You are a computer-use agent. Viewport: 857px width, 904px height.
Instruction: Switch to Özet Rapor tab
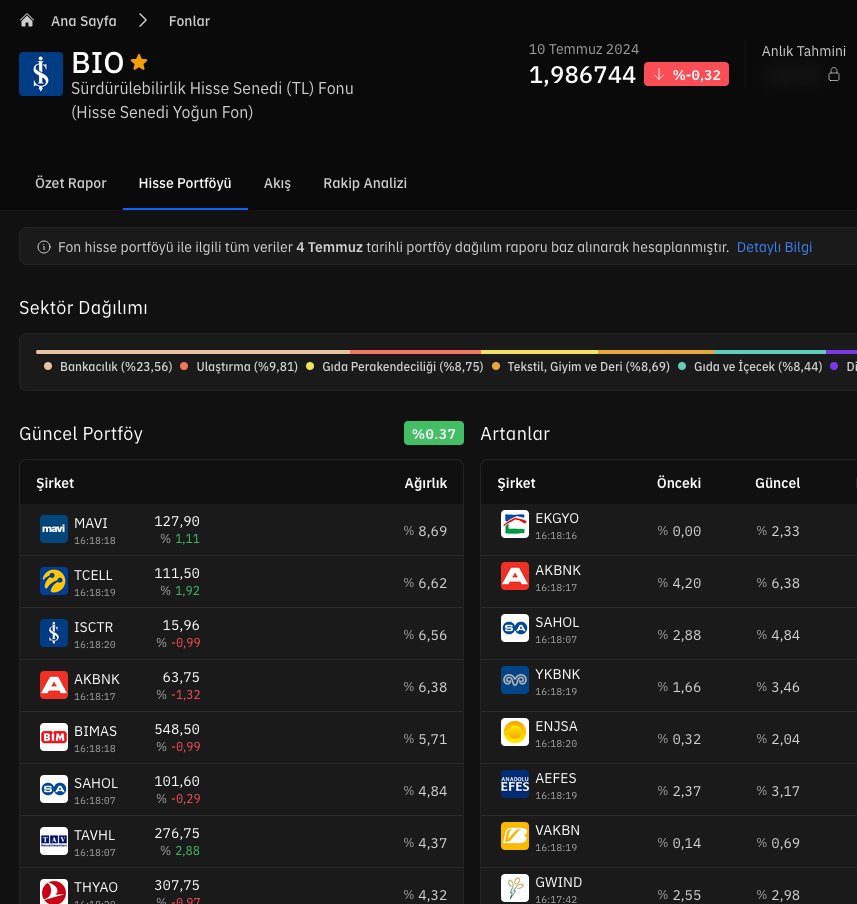click(71, 183)
